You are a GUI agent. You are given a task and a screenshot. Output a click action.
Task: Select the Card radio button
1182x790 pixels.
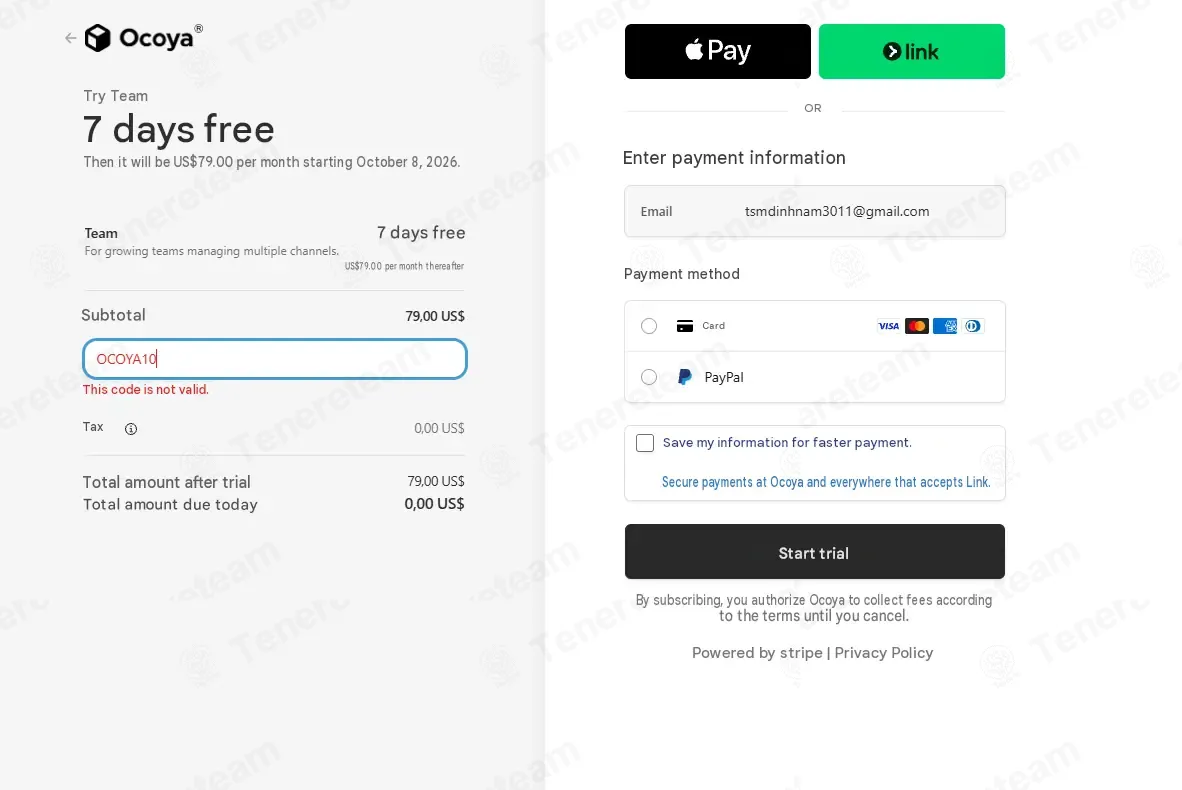tap(648, 326)
